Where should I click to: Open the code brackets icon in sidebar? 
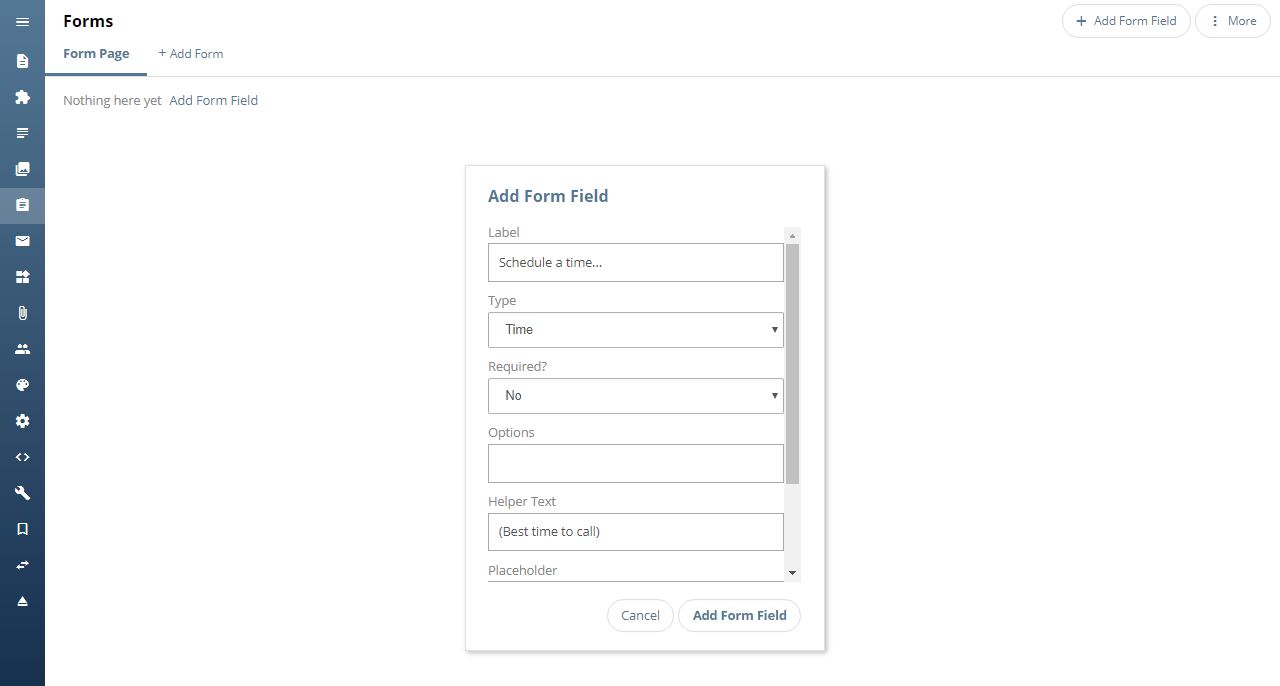pos(22,457)
